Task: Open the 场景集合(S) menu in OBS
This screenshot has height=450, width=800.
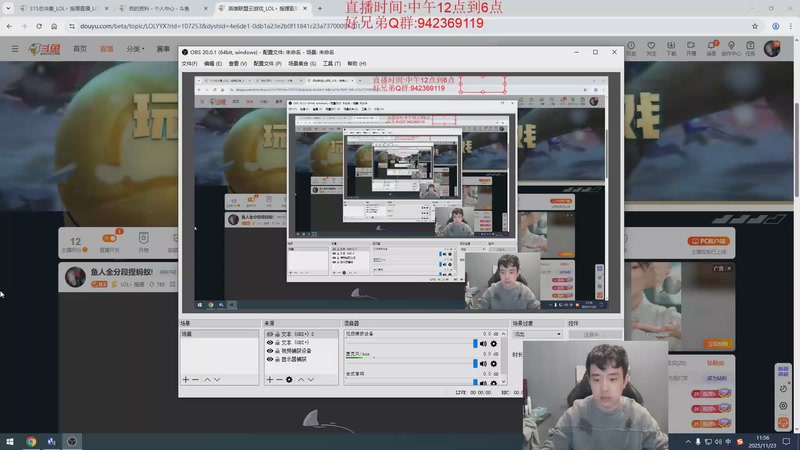Action: 302,64
